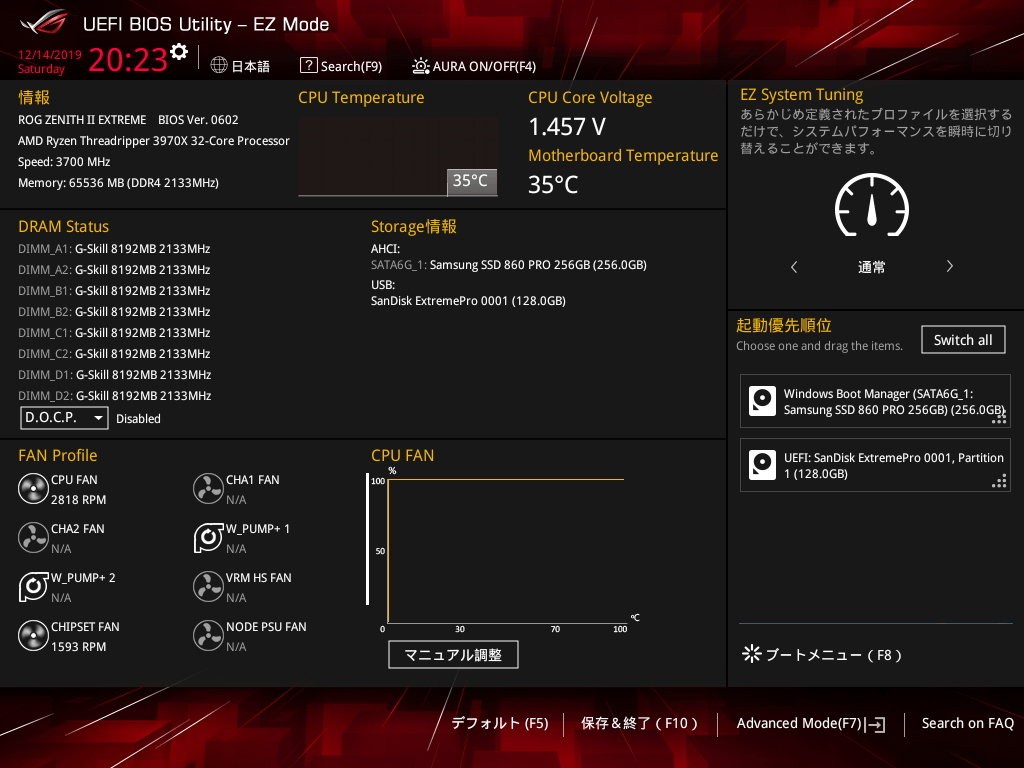Image resolution: width=1024 pixels, height=768 pixels.
Task: Click the Search question mark icon
Action: coord(308,65)
